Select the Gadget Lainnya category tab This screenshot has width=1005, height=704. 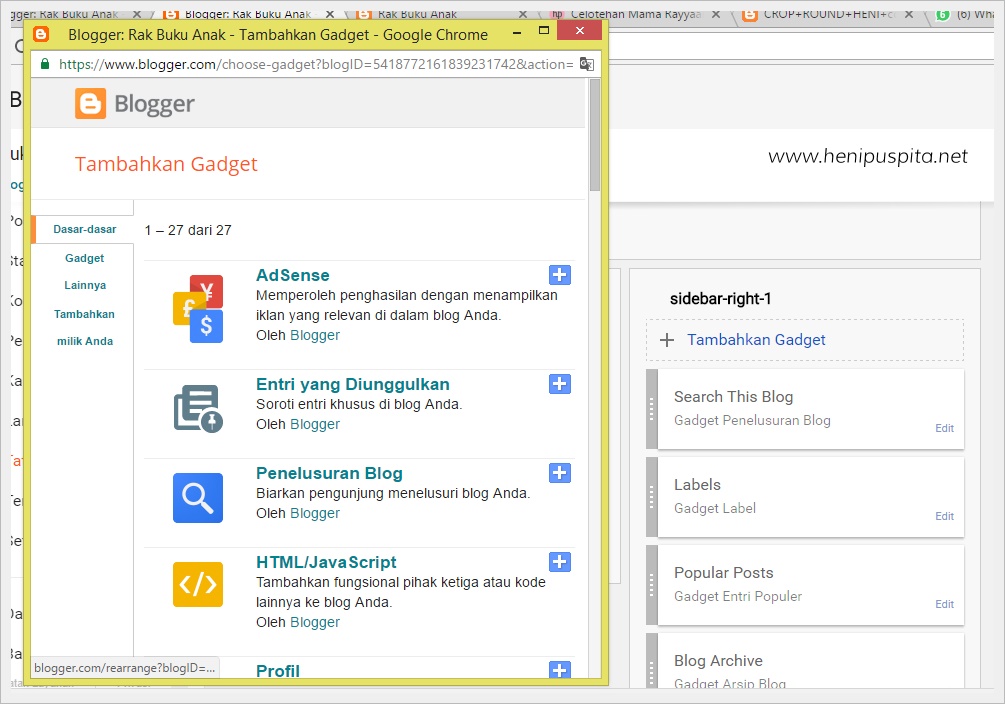tap(85, 272)
